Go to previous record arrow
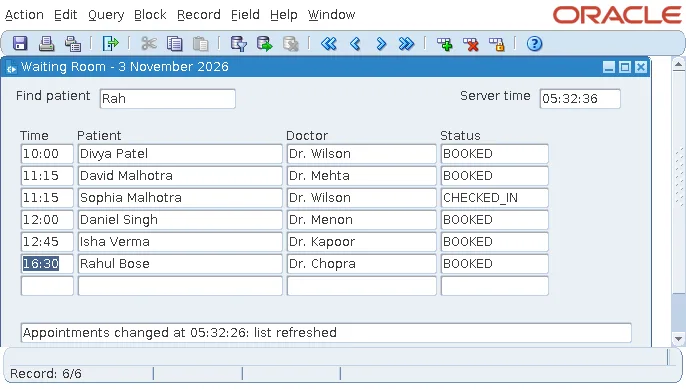The height and width of the screenshot is (389, 686). (355, 44)
